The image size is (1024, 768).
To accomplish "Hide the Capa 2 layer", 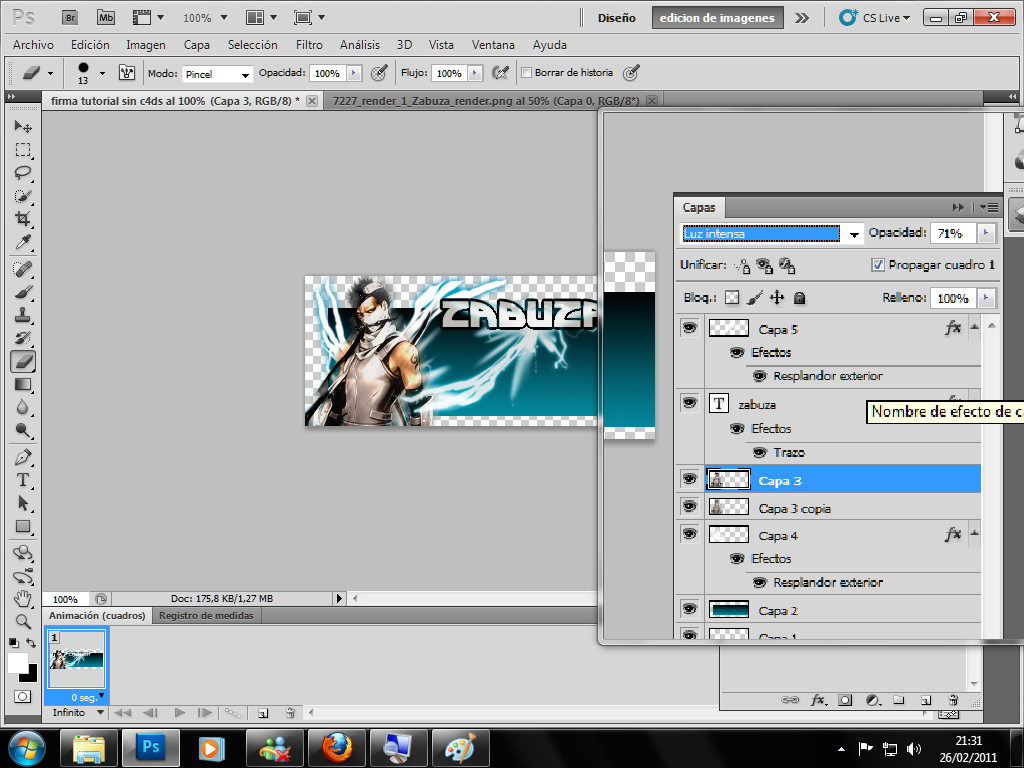I will 690,609.
